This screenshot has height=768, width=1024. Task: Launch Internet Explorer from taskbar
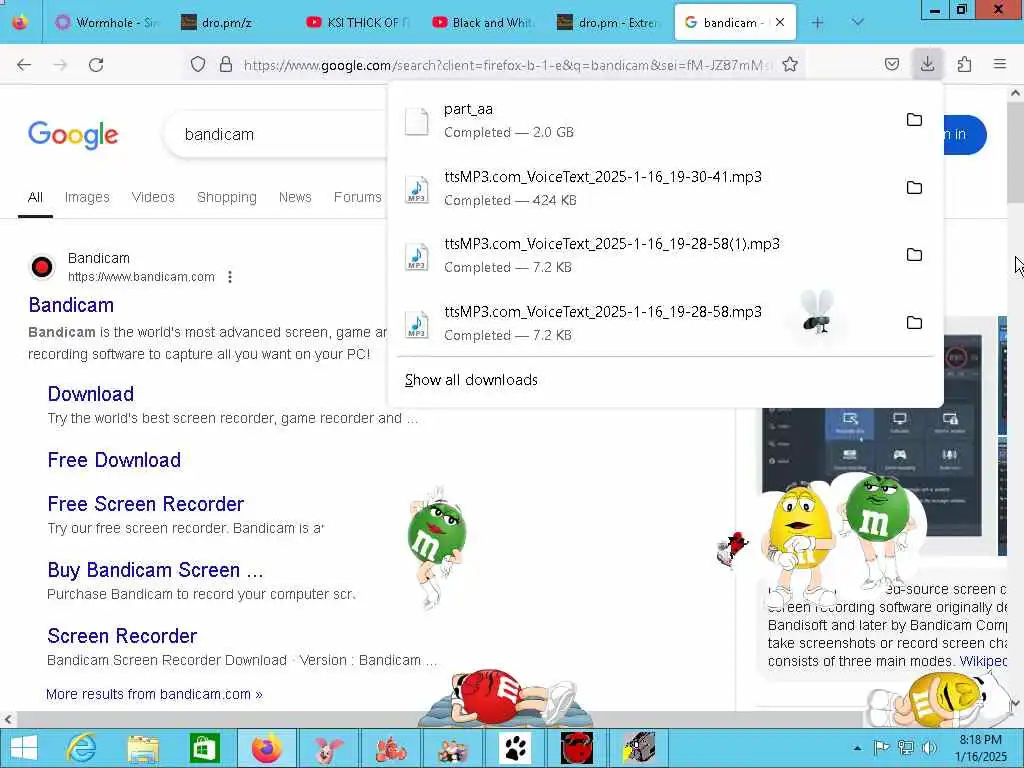coord(82,748)
